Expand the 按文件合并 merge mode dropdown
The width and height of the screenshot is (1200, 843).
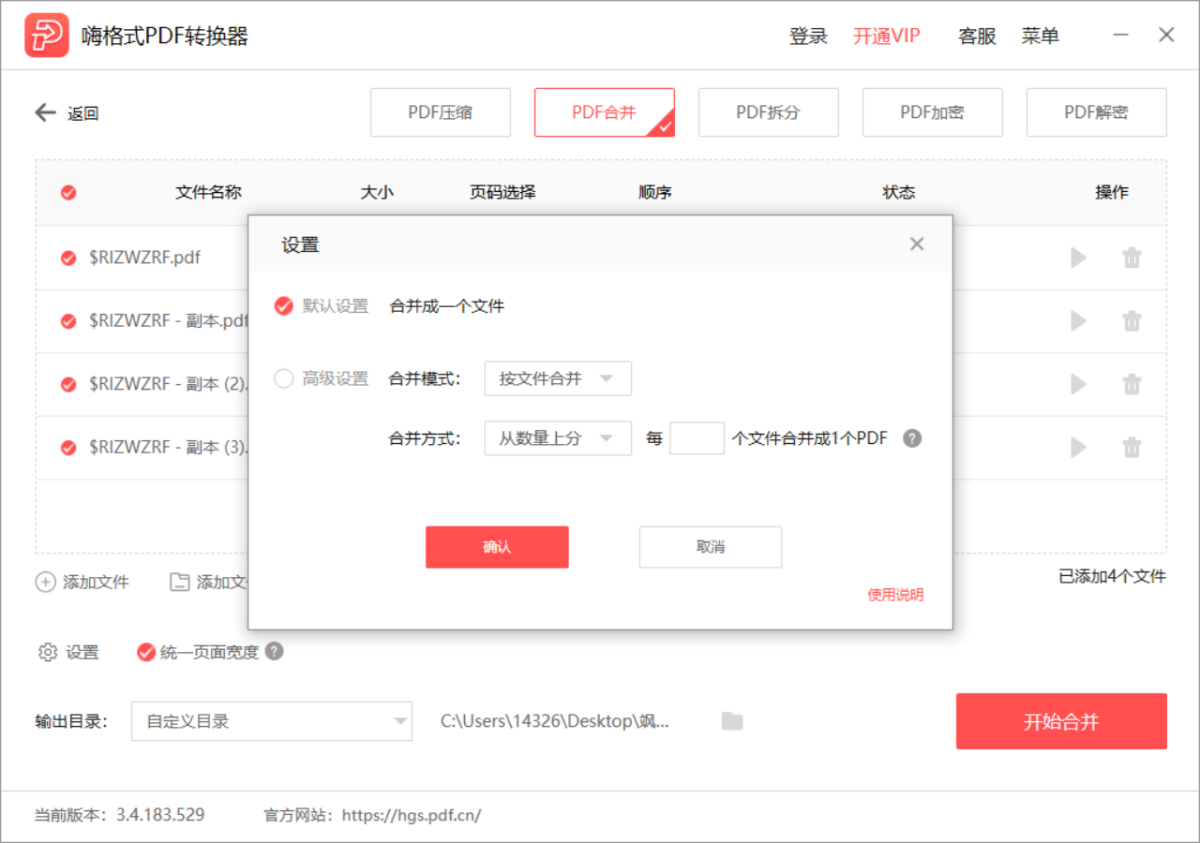557,379
